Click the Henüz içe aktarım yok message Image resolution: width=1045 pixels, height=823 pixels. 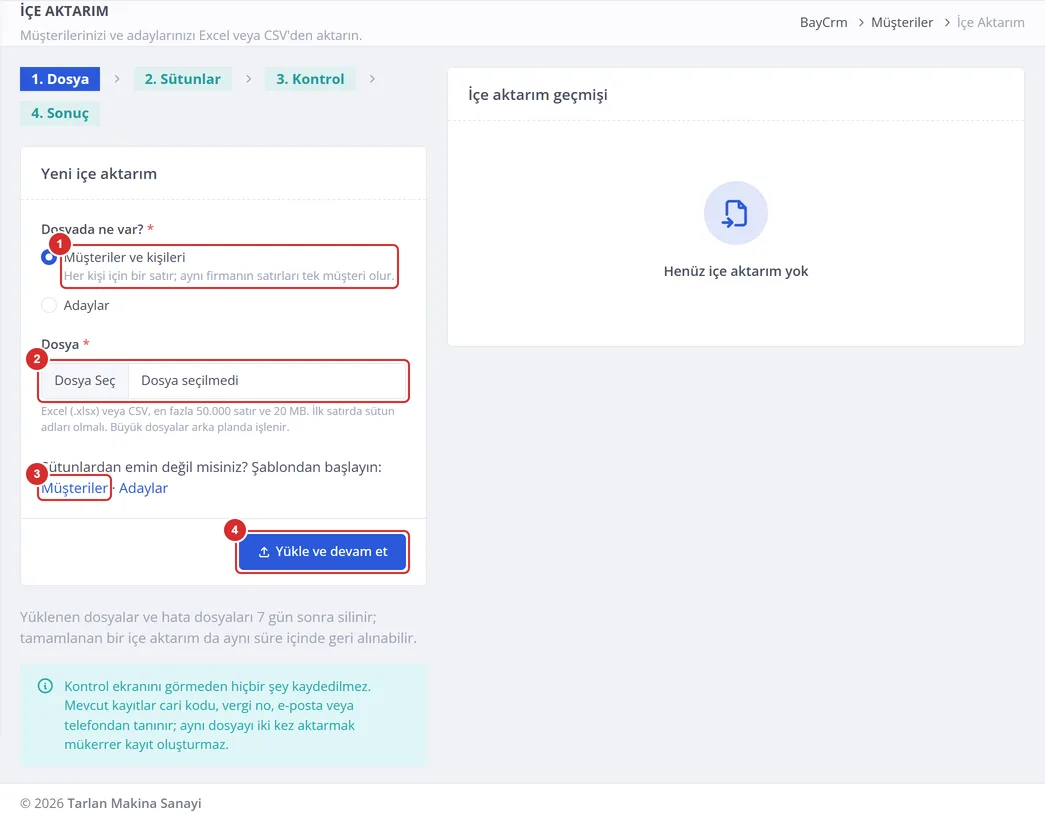736,271
